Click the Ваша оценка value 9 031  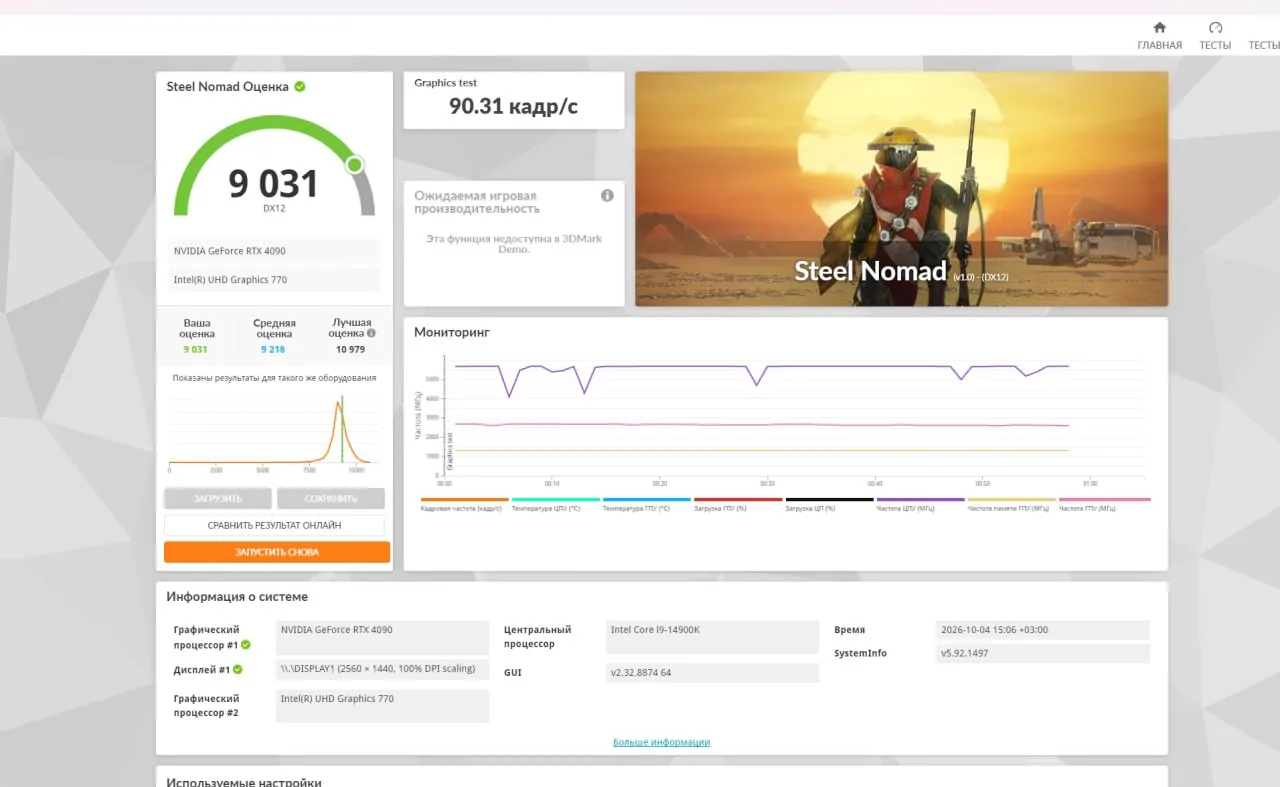195,349
